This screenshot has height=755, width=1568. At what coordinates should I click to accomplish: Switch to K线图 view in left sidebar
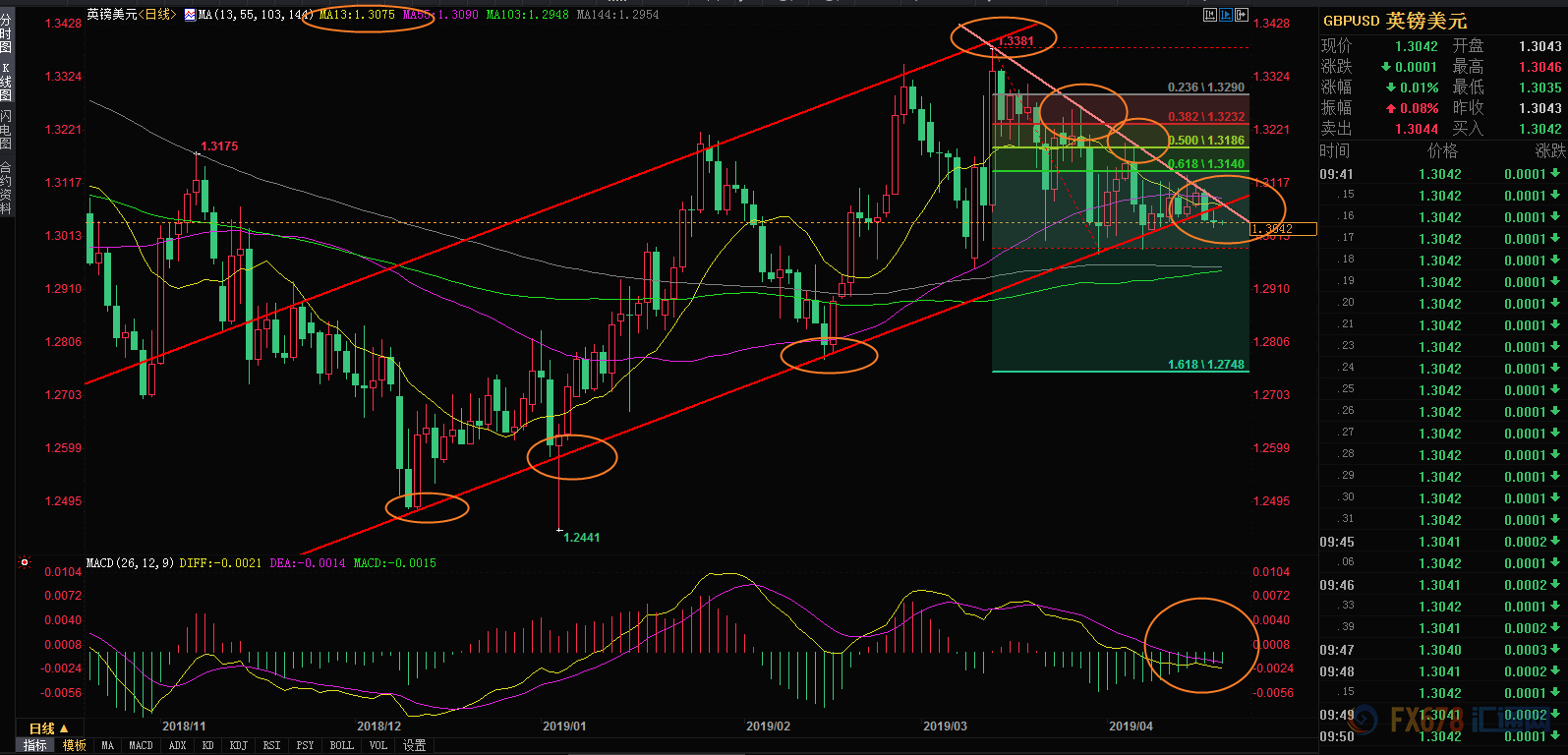pos(6,83)
